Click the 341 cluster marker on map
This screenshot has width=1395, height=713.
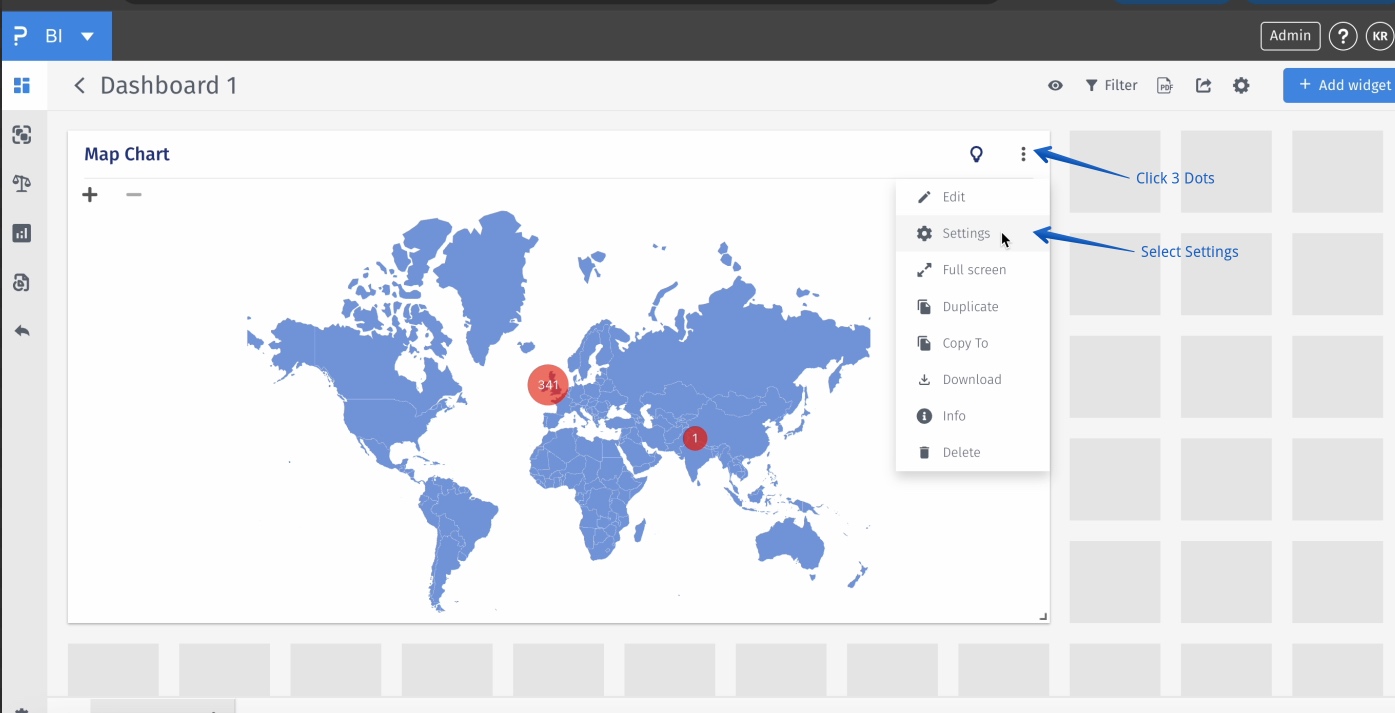pos(548,385)
